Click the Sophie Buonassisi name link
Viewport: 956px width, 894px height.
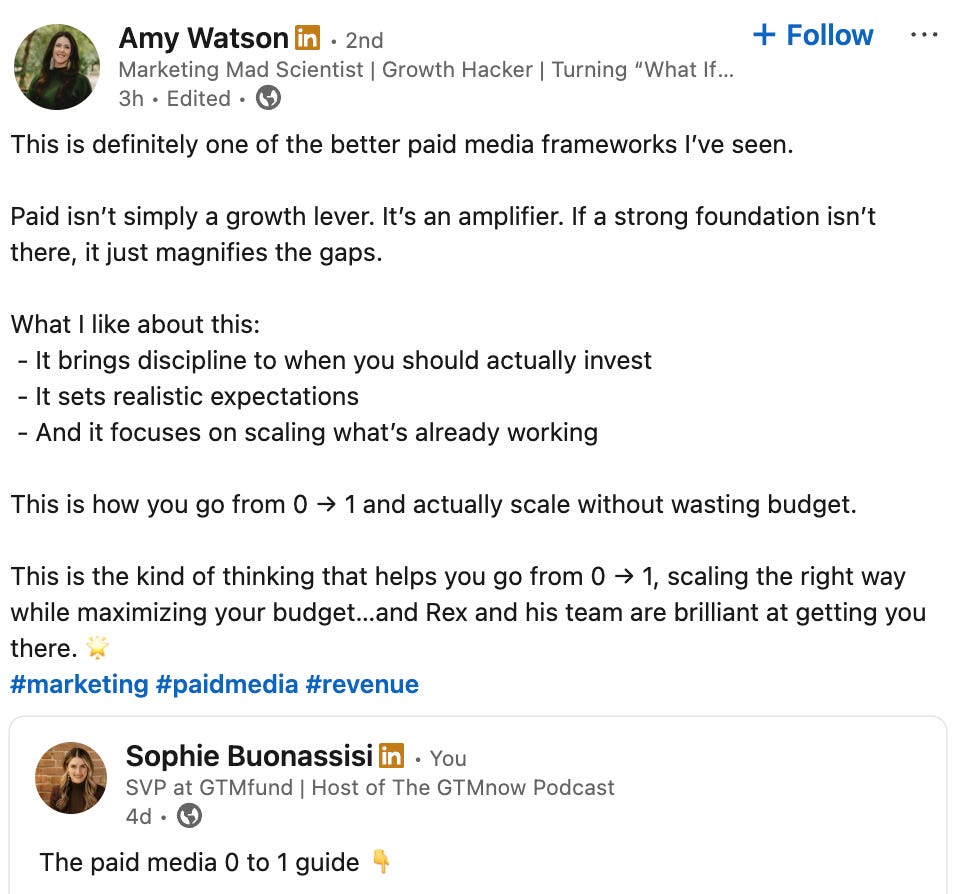(x=249, y=756)
